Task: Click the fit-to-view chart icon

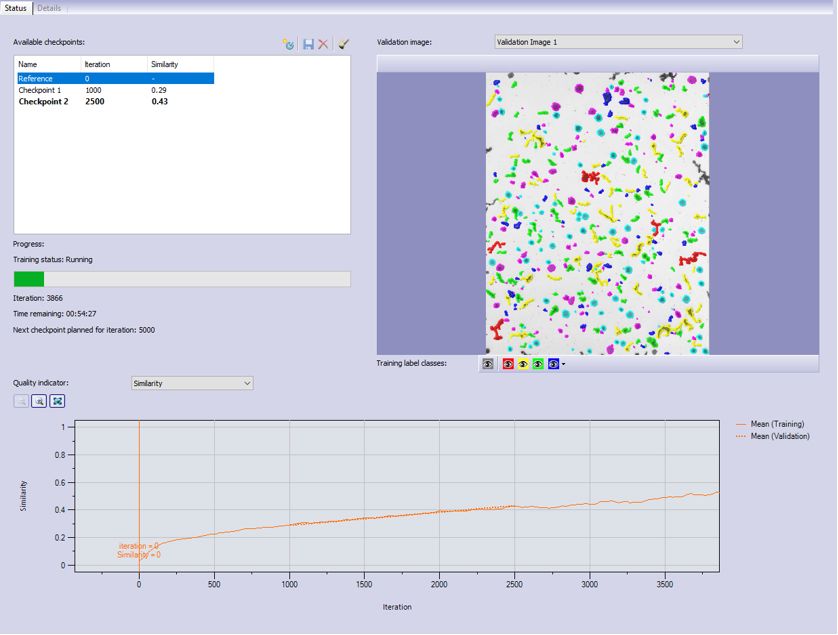Action: pos(57,401)
